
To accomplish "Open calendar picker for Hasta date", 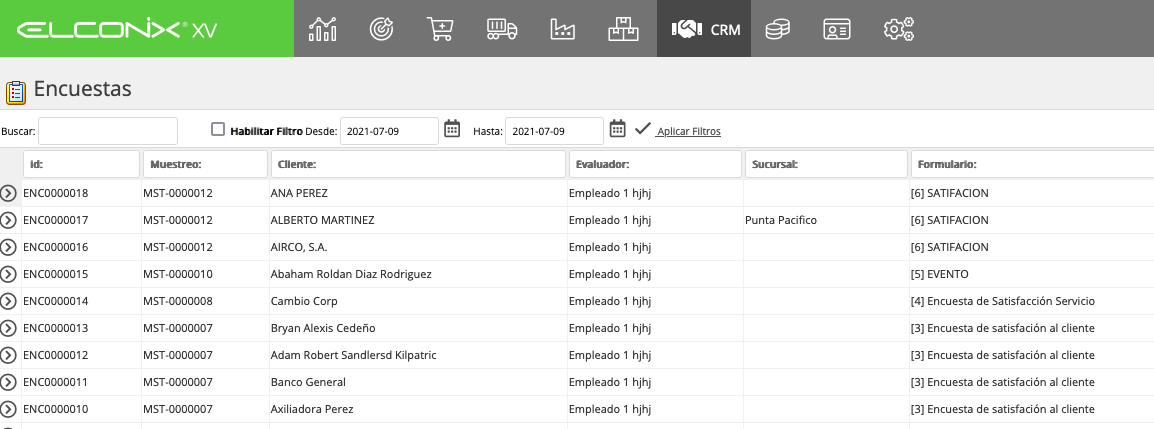I will click(617, 129).
